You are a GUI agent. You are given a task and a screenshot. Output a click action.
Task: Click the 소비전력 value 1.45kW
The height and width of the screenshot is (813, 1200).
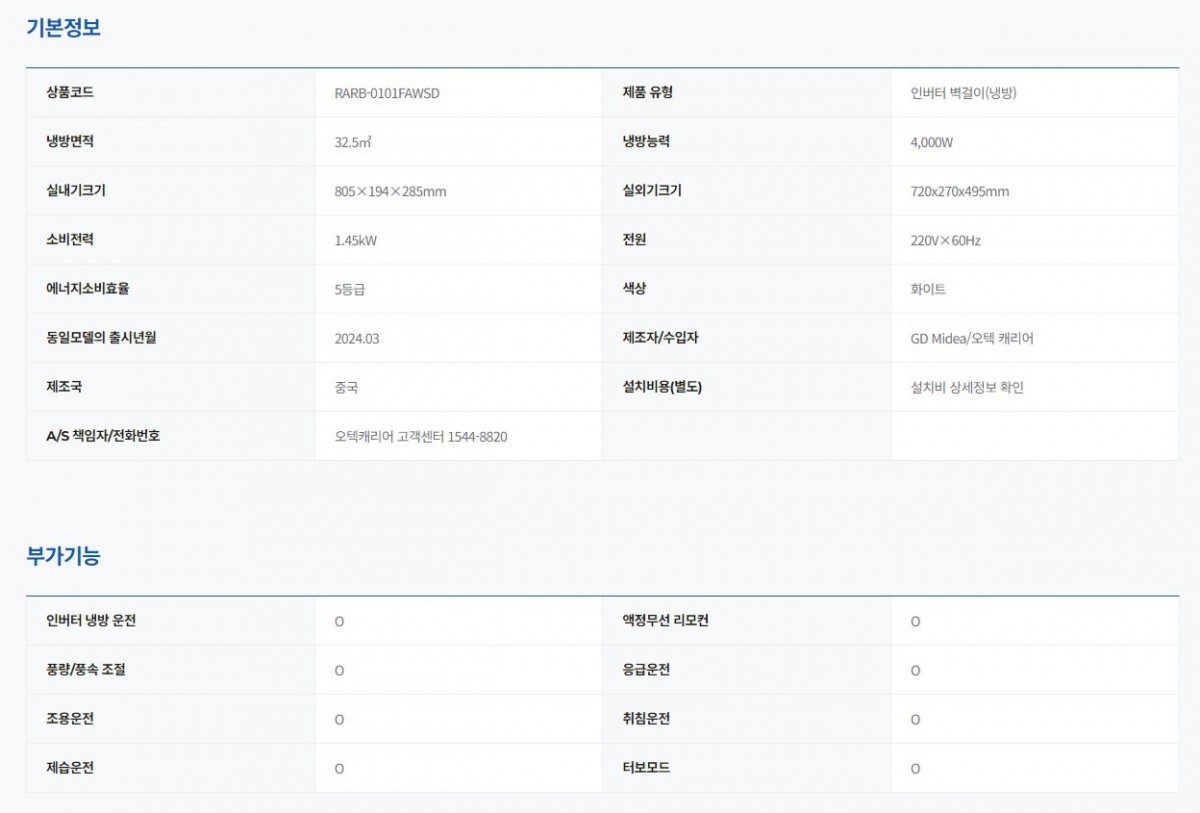[x=355, y=240]
